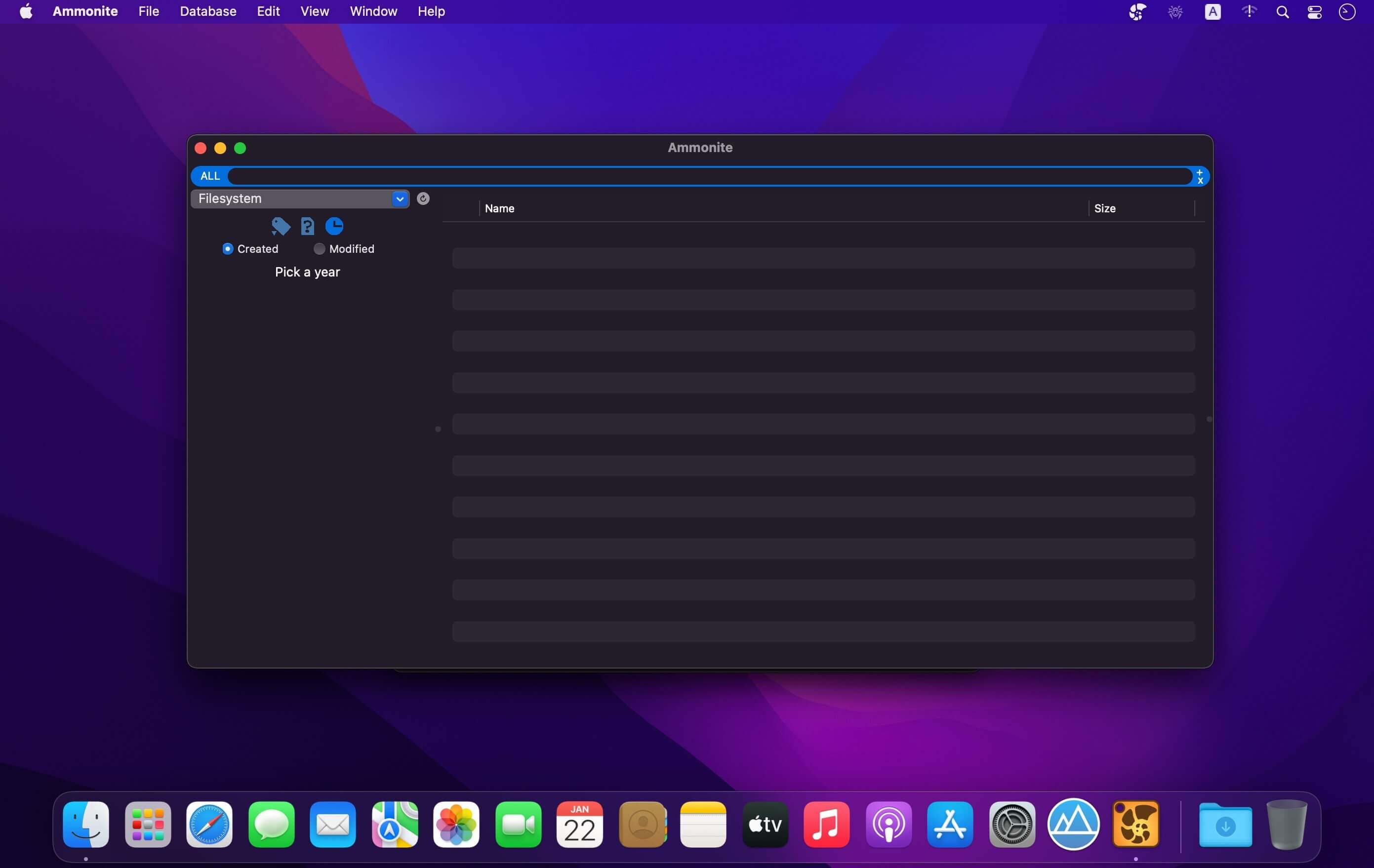Open Messages from the dock

[x=272, y=824]
